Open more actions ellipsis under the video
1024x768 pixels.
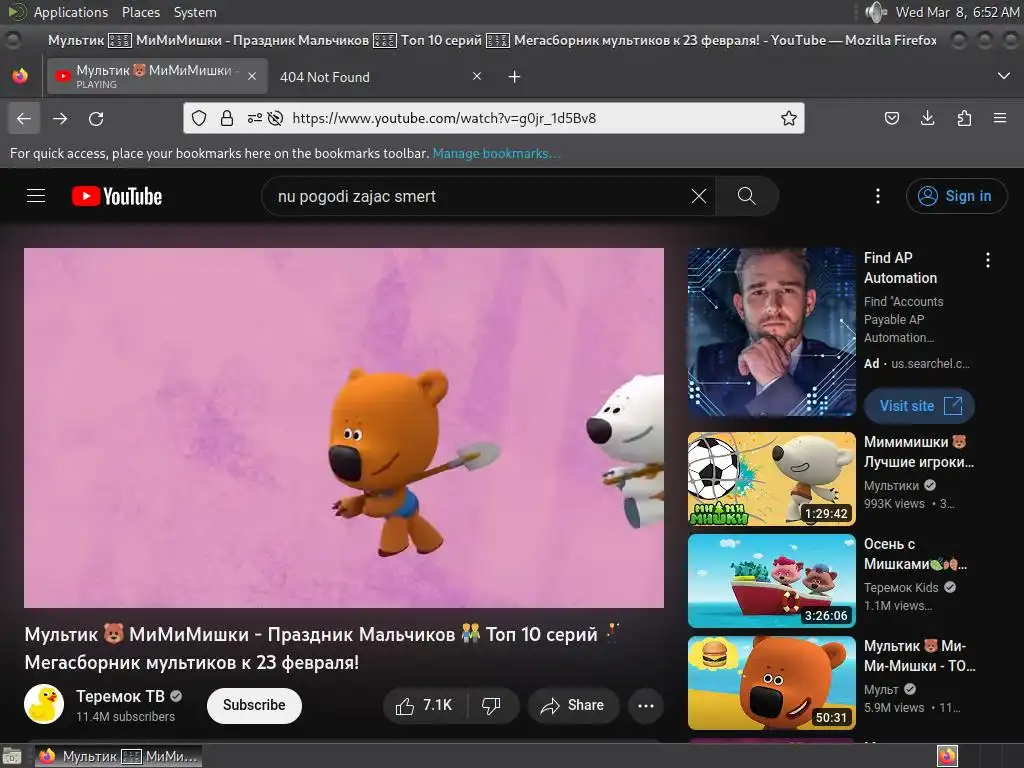pos(645,705)
